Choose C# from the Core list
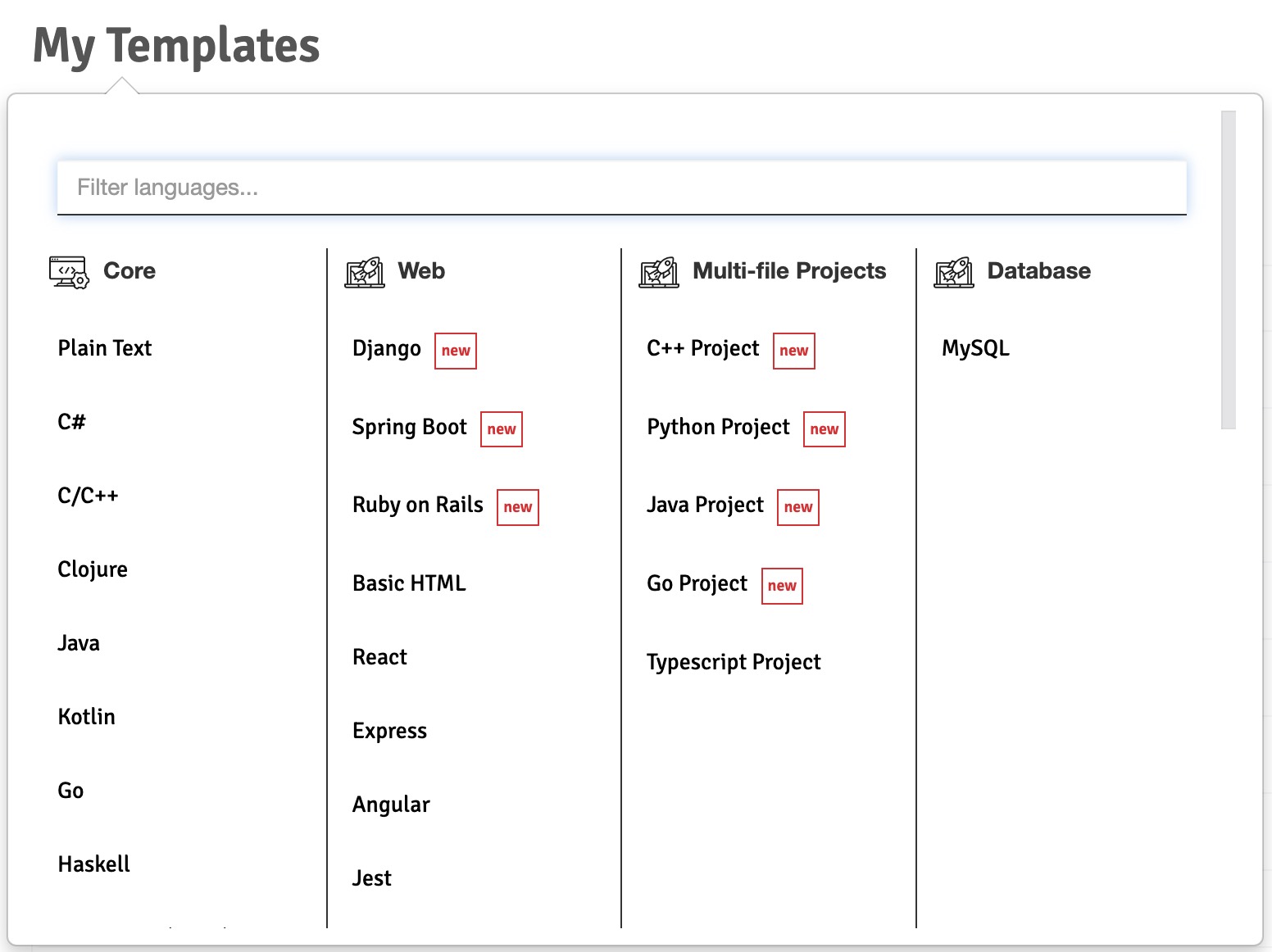Image resolution: width=1272 pixels, height=952 pixels. [x=71, y=422]
